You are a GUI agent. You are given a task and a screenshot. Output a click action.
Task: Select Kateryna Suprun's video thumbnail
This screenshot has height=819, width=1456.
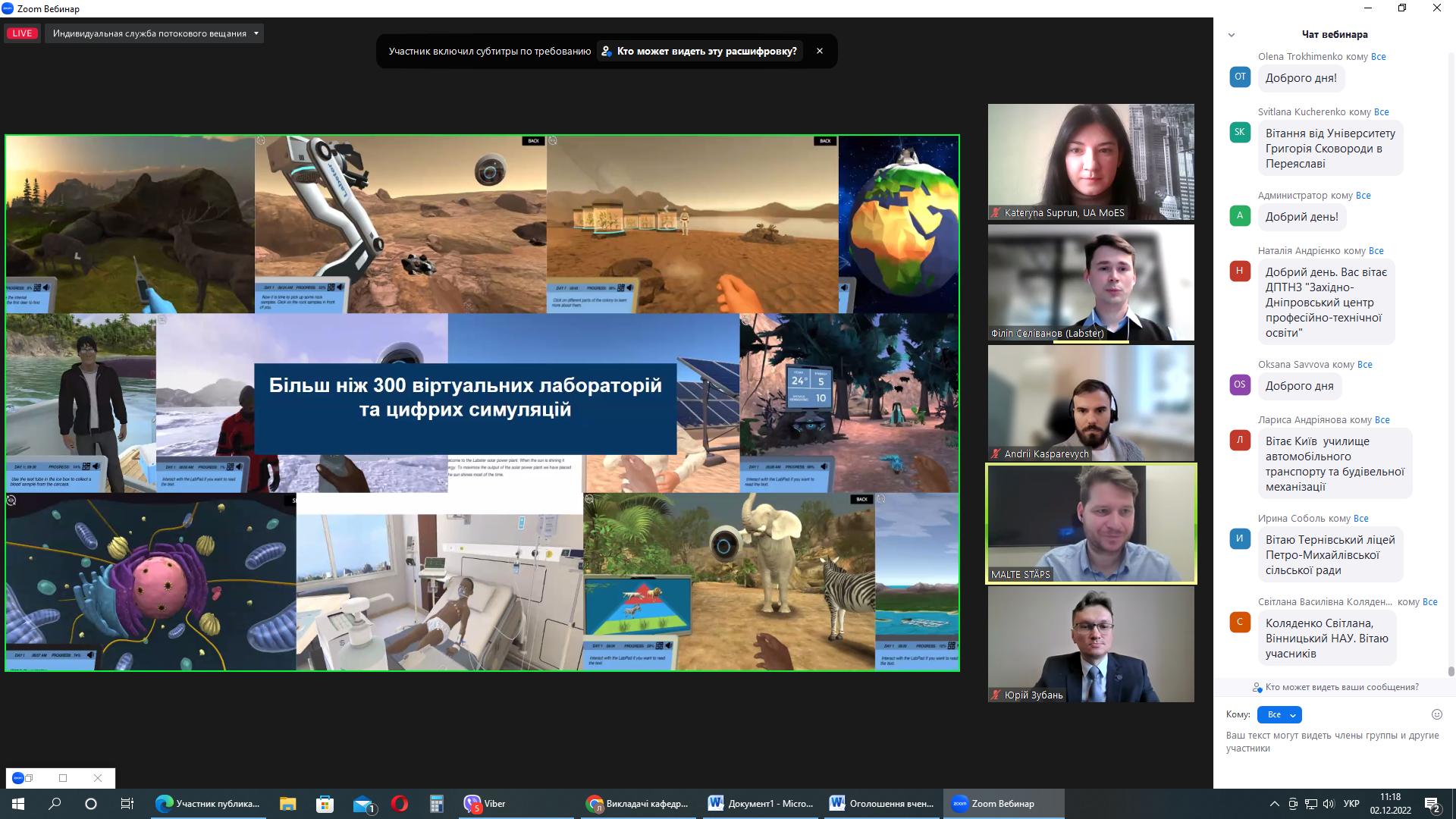1090,162
